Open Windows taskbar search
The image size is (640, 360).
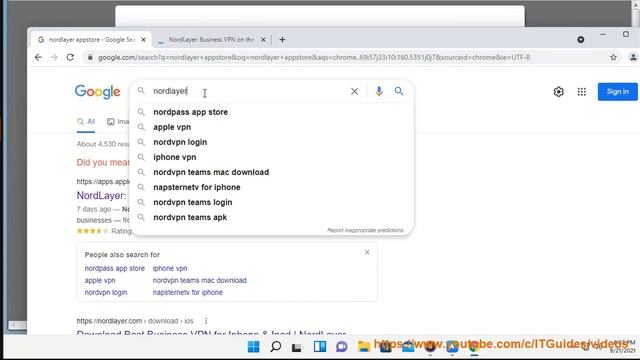pyautogui.click(x=276, y=347)
